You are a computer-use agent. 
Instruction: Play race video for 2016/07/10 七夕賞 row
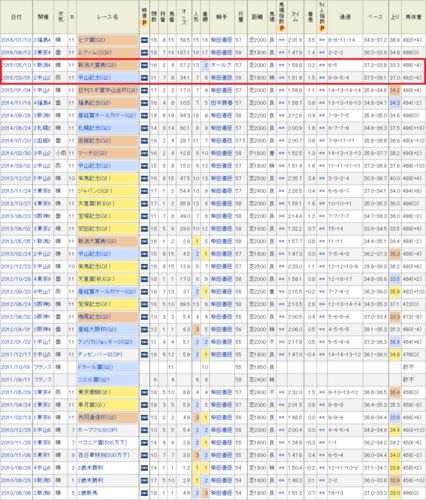144,40
